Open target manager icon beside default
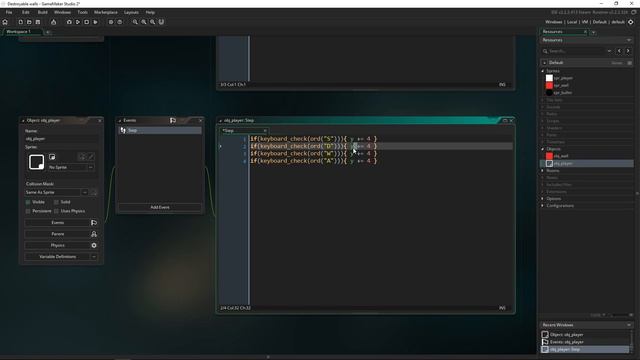Screen dimensions: 640x360 631,22
